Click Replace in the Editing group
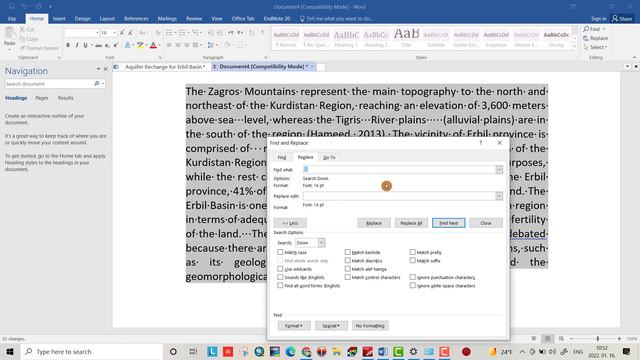Image resolution: width=640 pixels, height=360 pixels. point(596,38)
